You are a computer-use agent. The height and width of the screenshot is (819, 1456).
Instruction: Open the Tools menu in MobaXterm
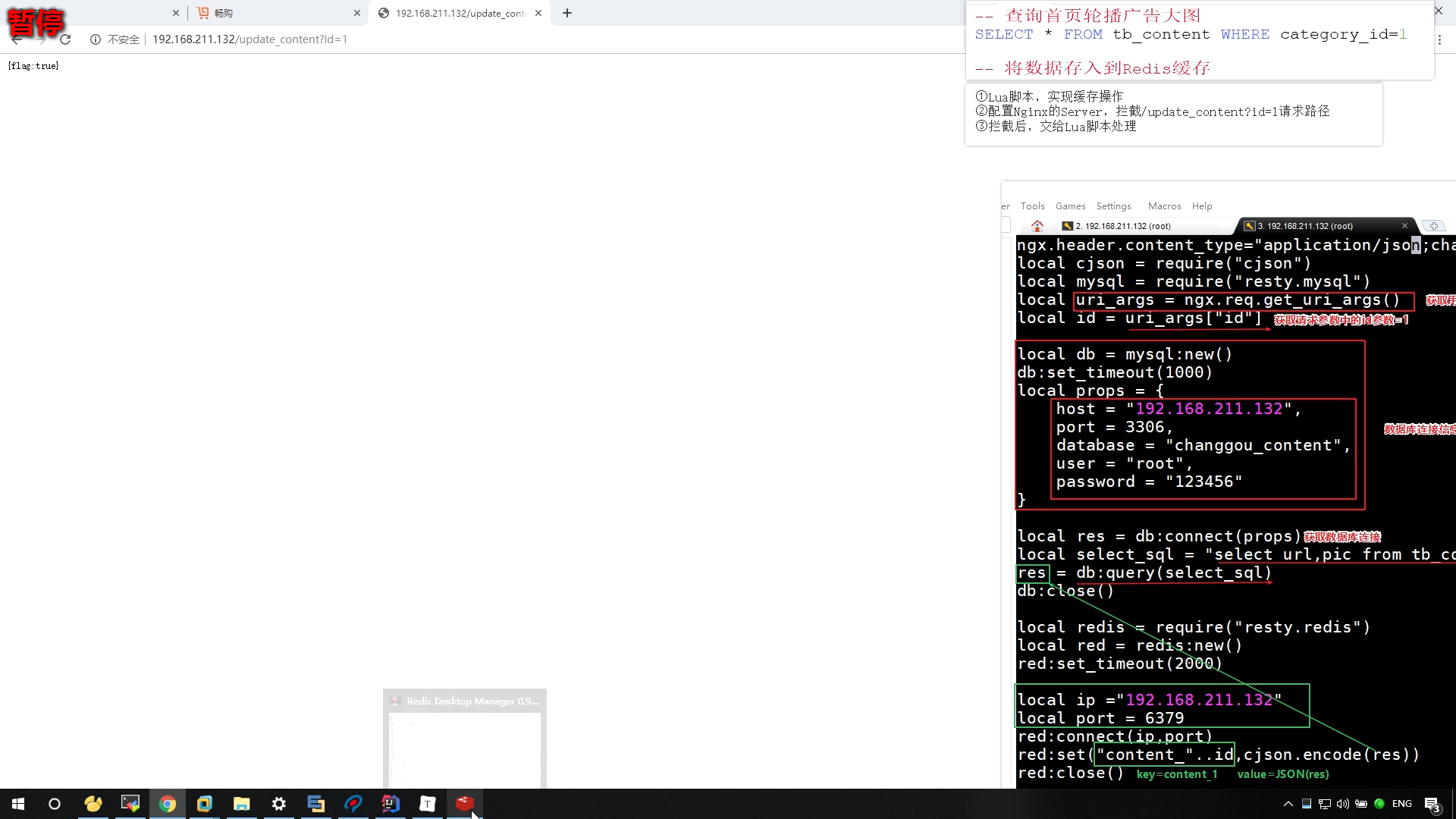click(1032, 206)
